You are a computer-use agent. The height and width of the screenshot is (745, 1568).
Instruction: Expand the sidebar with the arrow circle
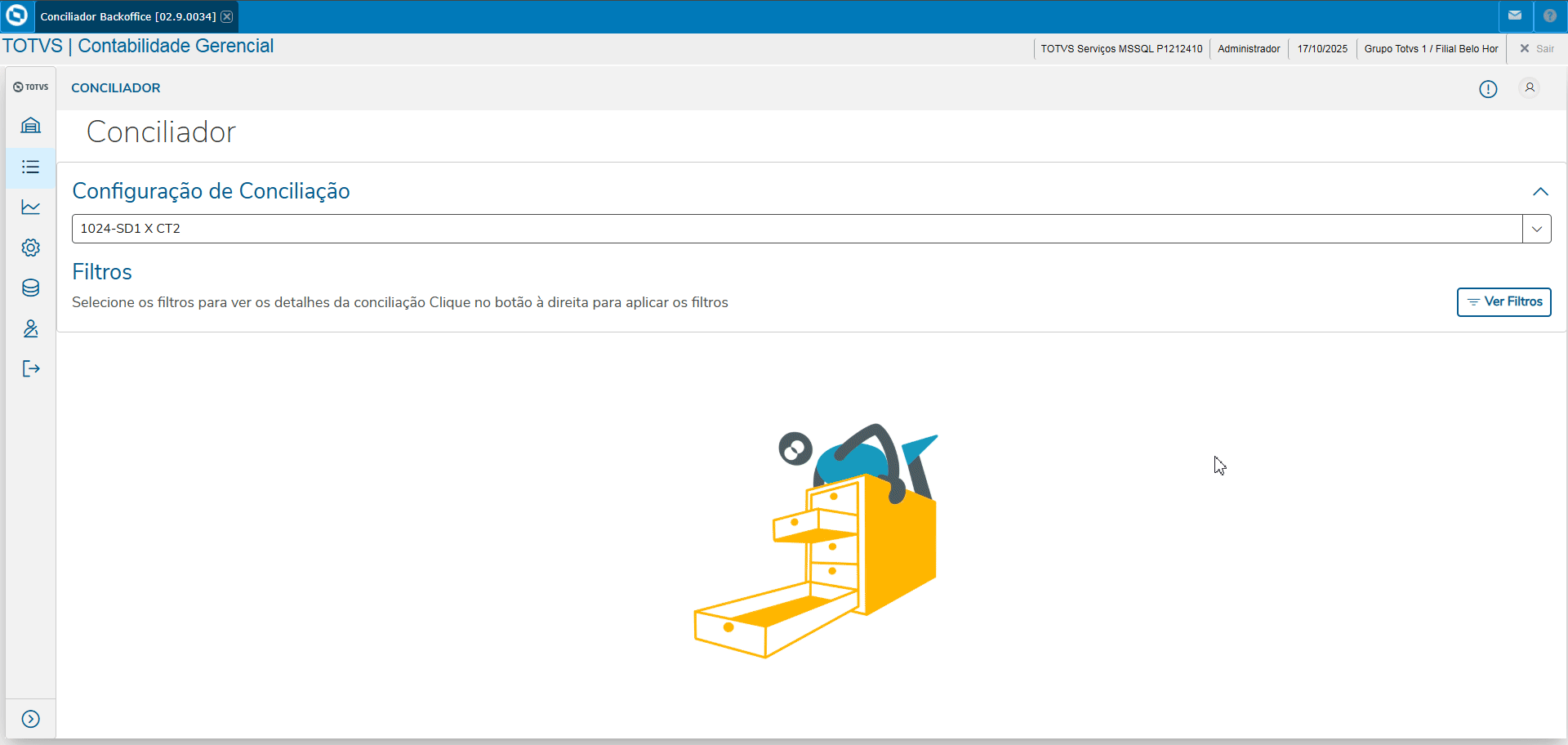[x=31, y=719]
